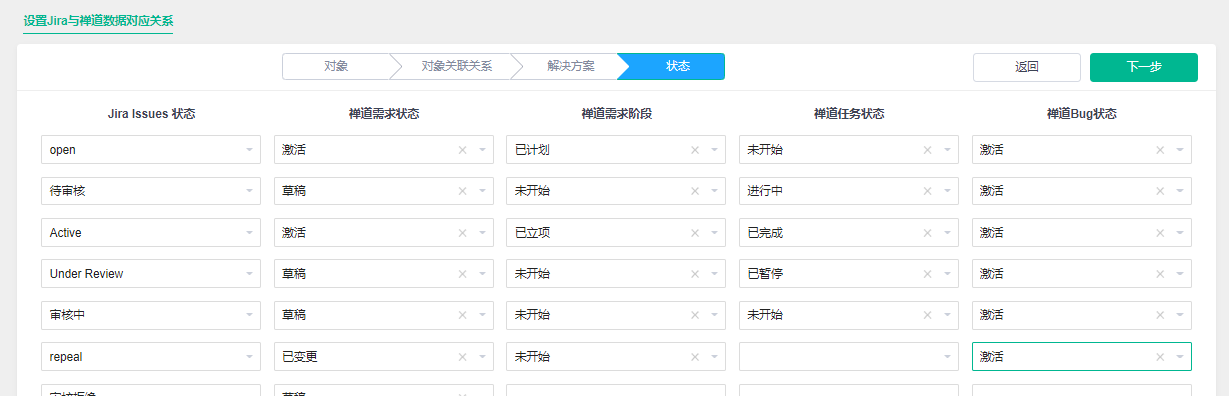Open the 待审核 Jira Issues status dropdown
Screen dimensions: 1229x396
[x=151, y=191]
